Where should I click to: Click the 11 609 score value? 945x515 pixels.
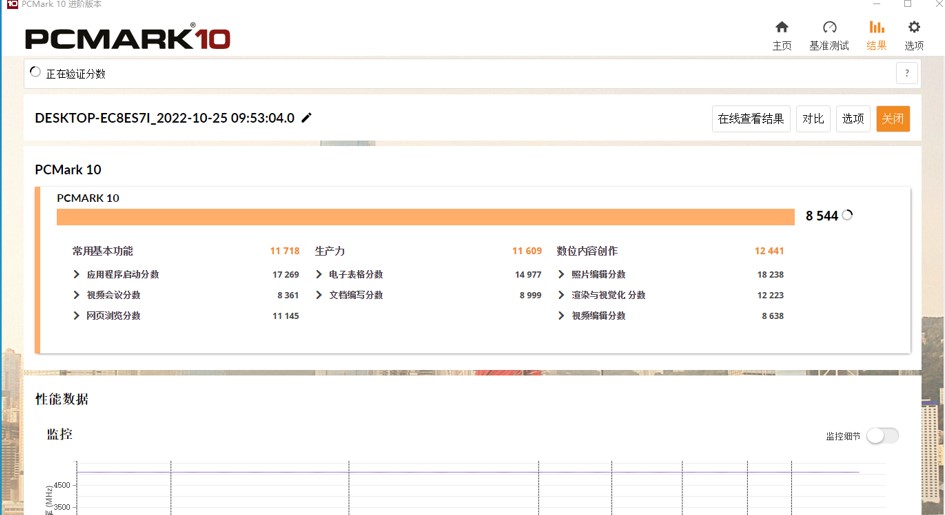(527, 251)
